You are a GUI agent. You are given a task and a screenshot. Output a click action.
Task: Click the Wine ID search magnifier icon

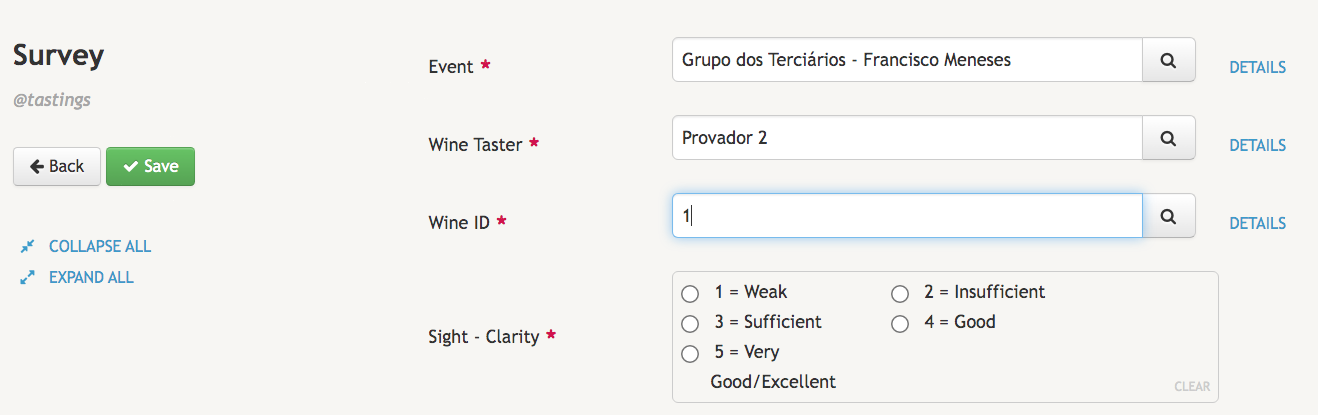[1168, 215]
